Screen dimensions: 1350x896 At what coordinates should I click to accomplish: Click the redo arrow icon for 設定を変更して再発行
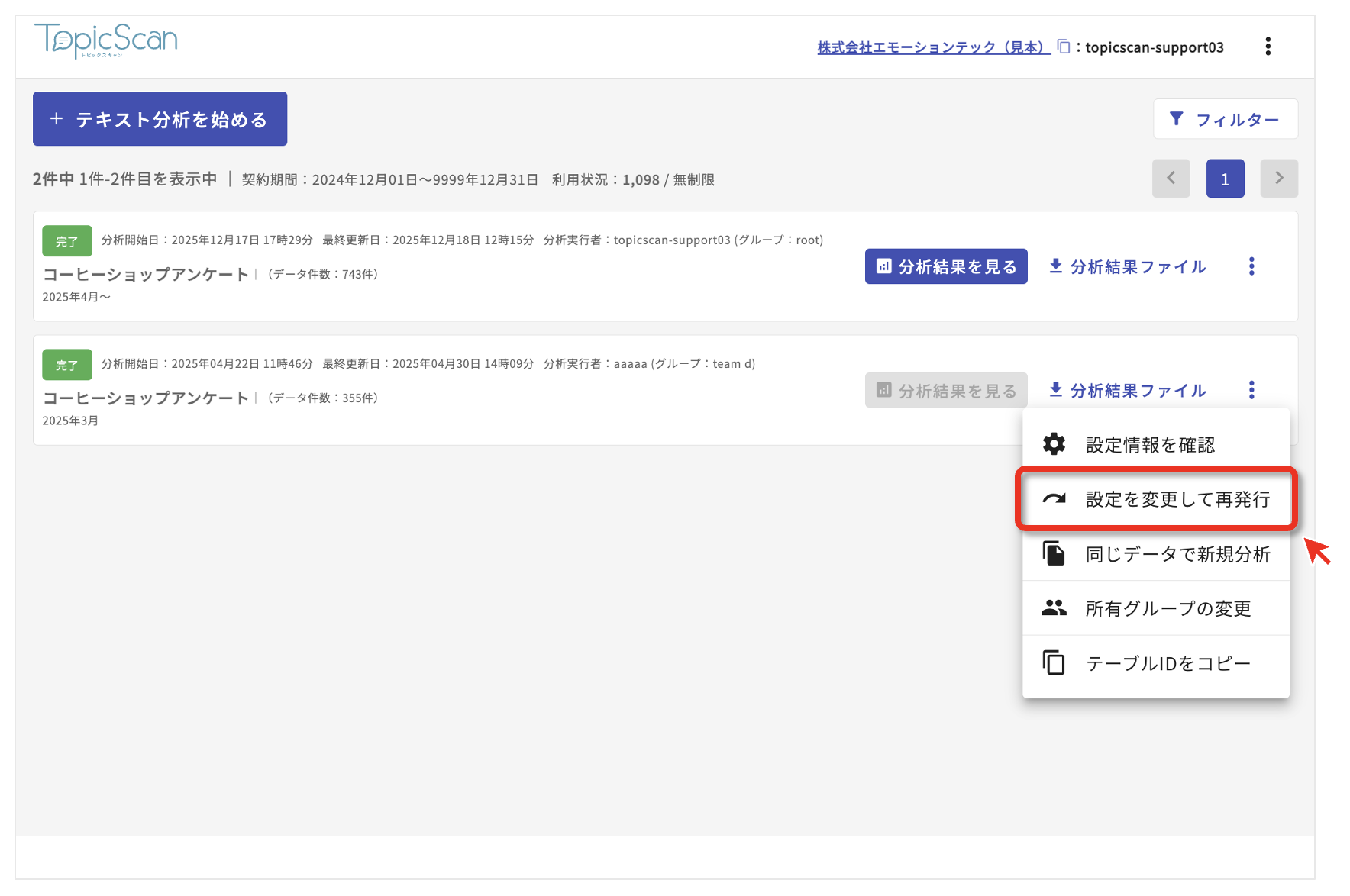pyautogui.click(x=1054, y=499)
